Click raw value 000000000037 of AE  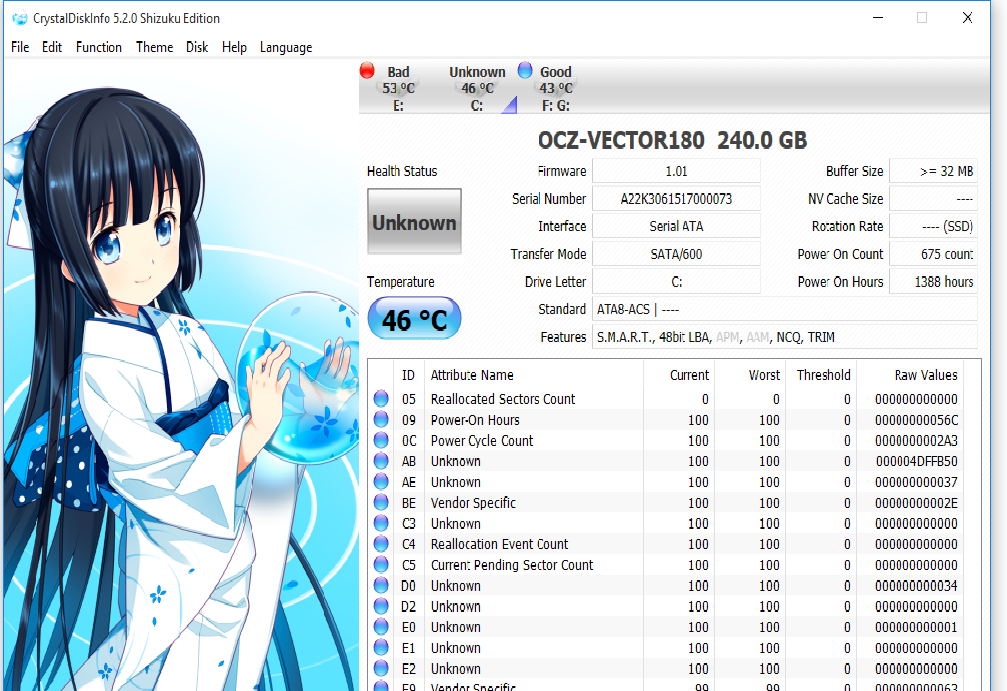click(916, 482)
